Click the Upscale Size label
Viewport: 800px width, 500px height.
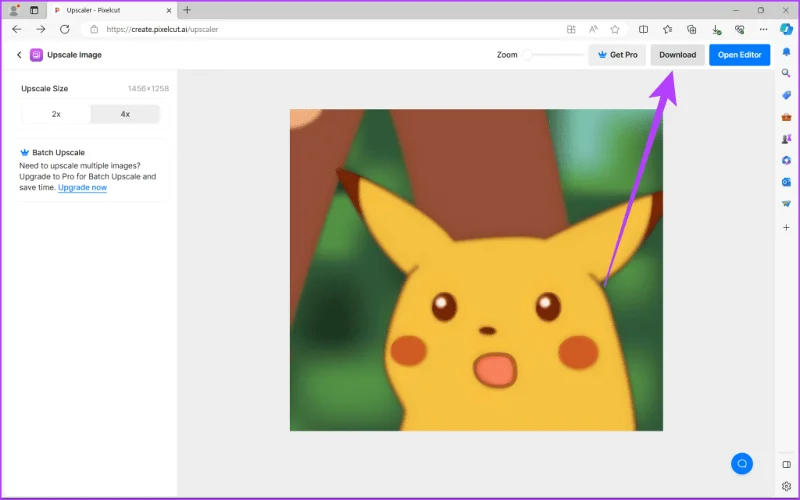44,88
